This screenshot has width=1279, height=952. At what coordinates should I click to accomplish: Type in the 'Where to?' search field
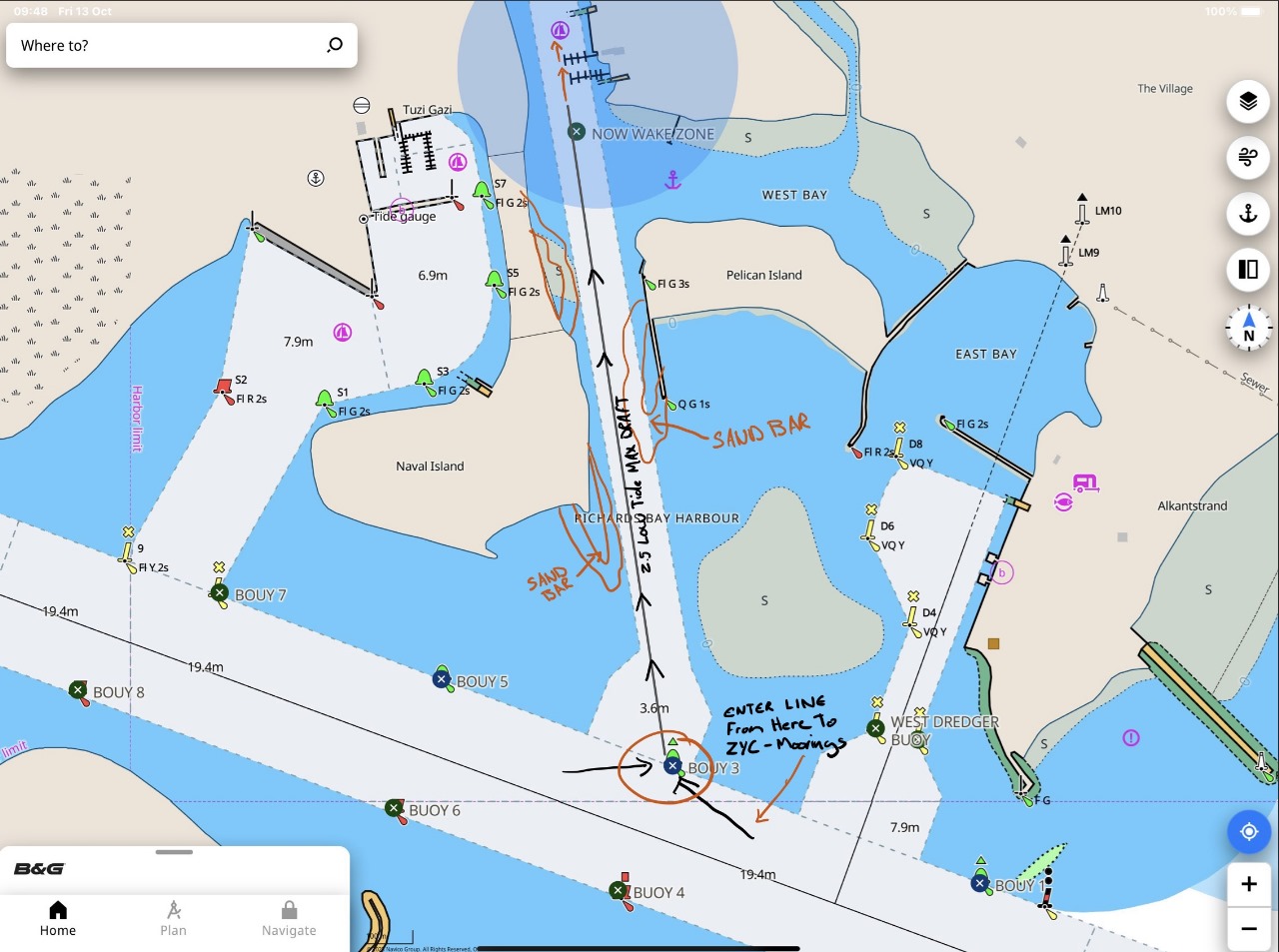point(165,46)
